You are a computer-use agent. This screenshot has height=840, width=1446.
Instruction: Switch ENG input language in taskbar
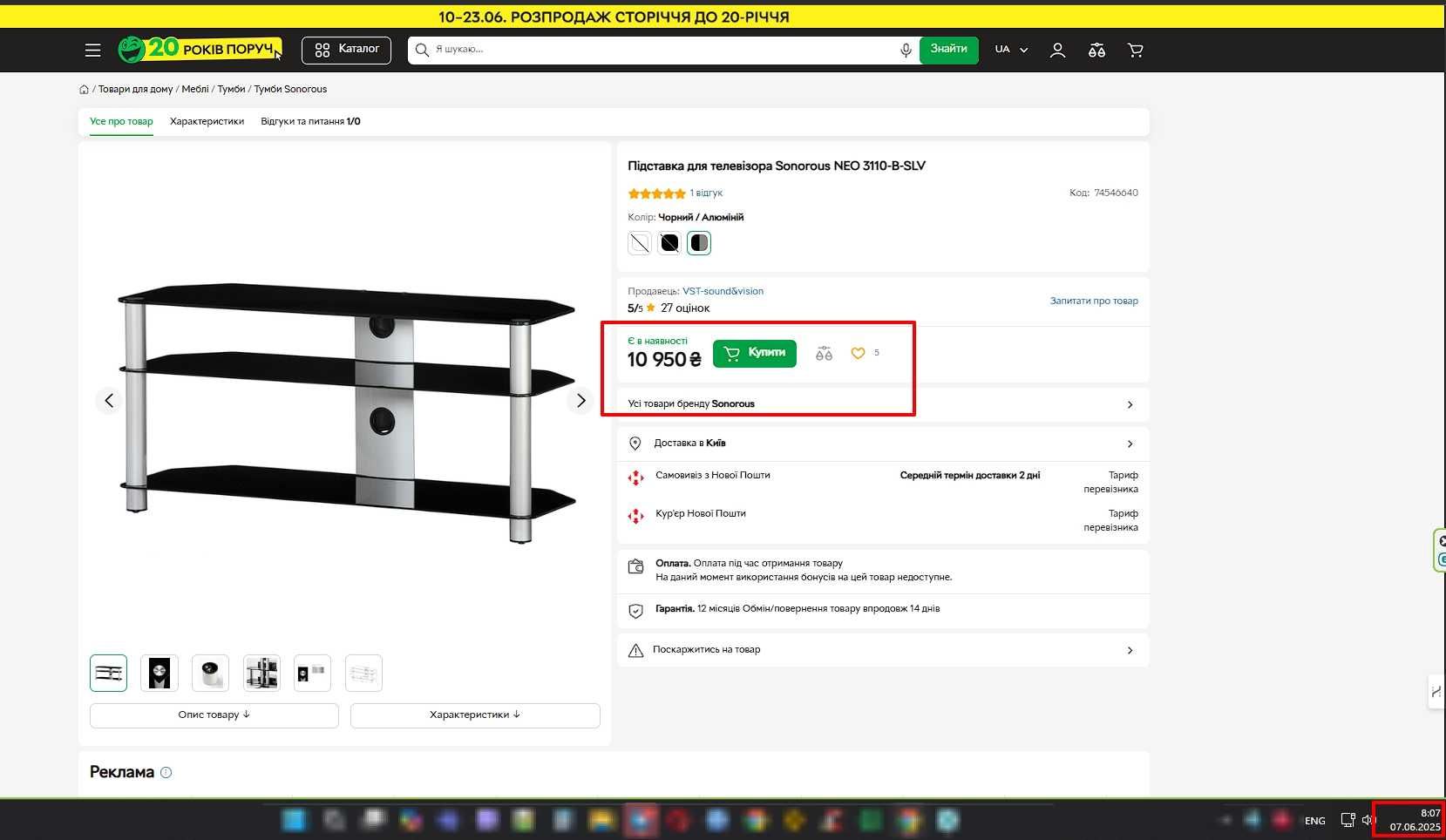[x=1314, y=821]
